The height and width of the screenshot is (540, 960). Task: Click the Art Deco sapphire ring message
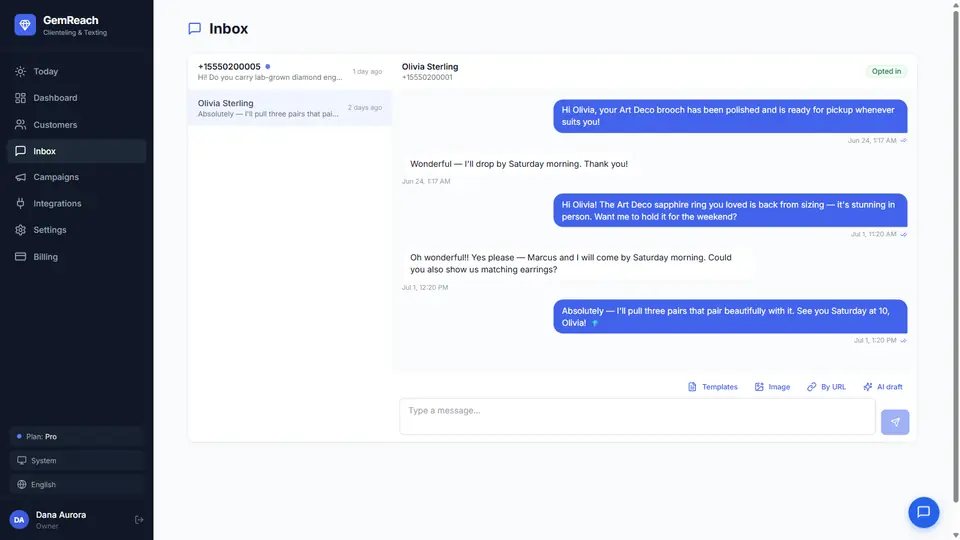(730, 211)
